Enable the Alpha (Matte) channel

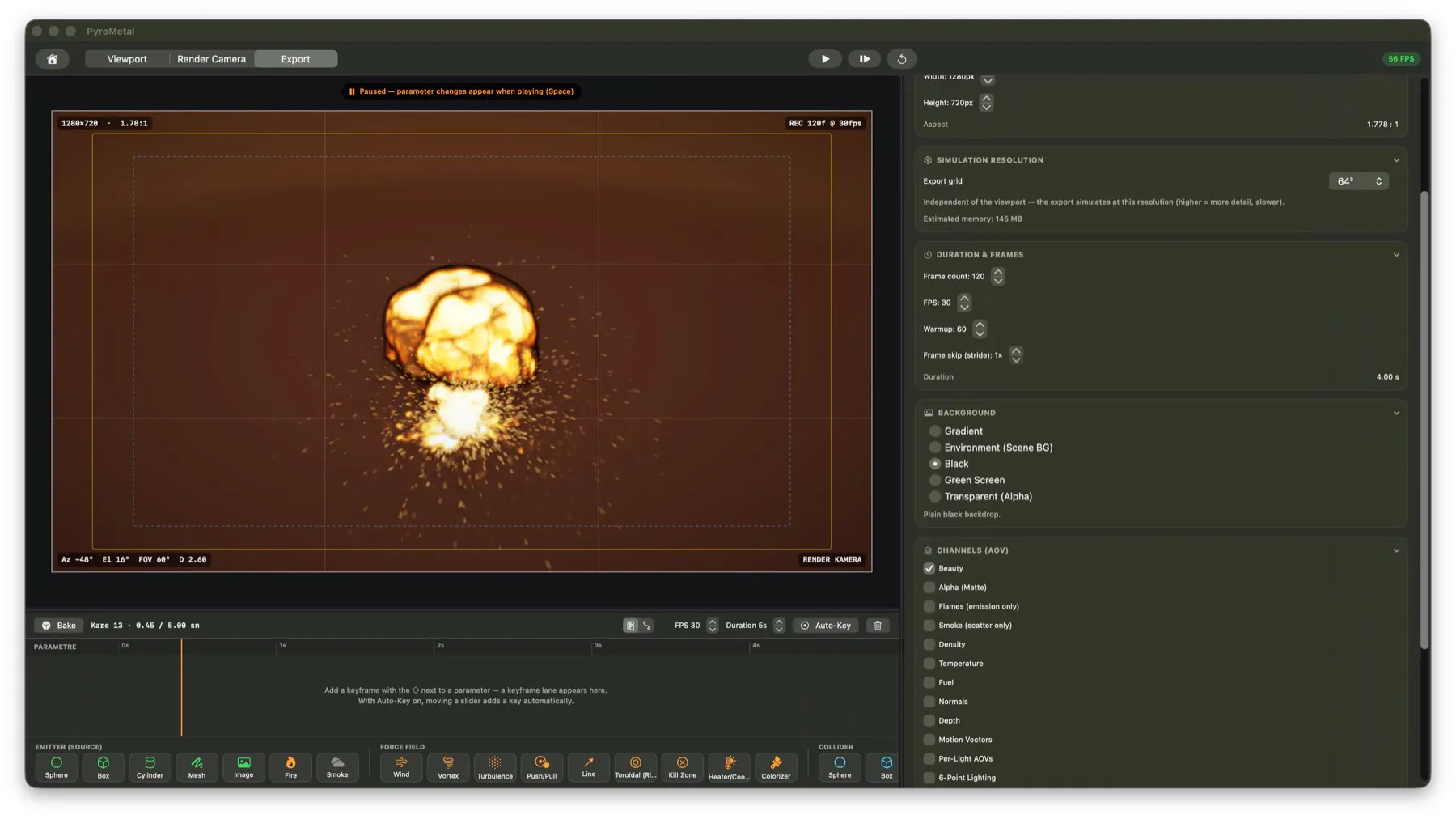929,588
